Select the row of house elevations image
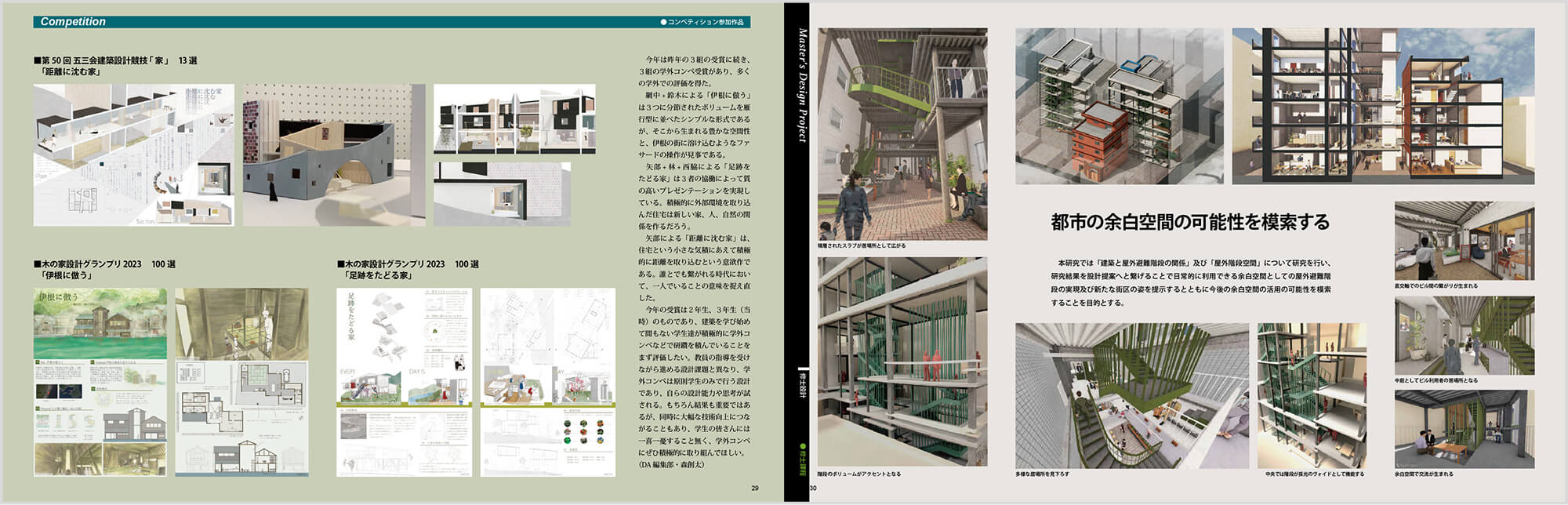This screenshot has width=1568, height=505. (x=514, y=119)
